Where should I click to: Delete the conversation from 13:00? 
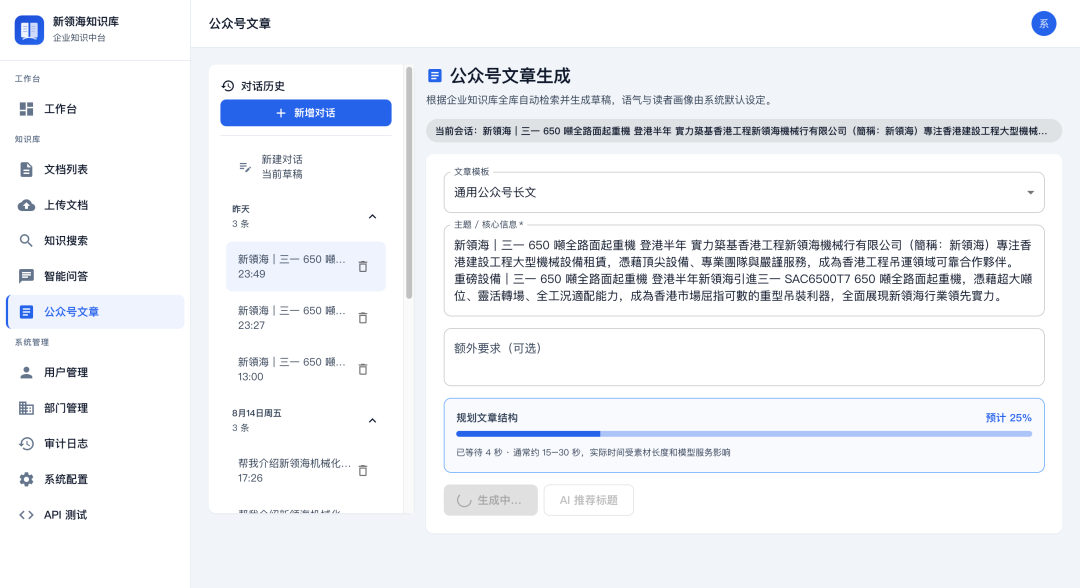(x=363, y=370)
